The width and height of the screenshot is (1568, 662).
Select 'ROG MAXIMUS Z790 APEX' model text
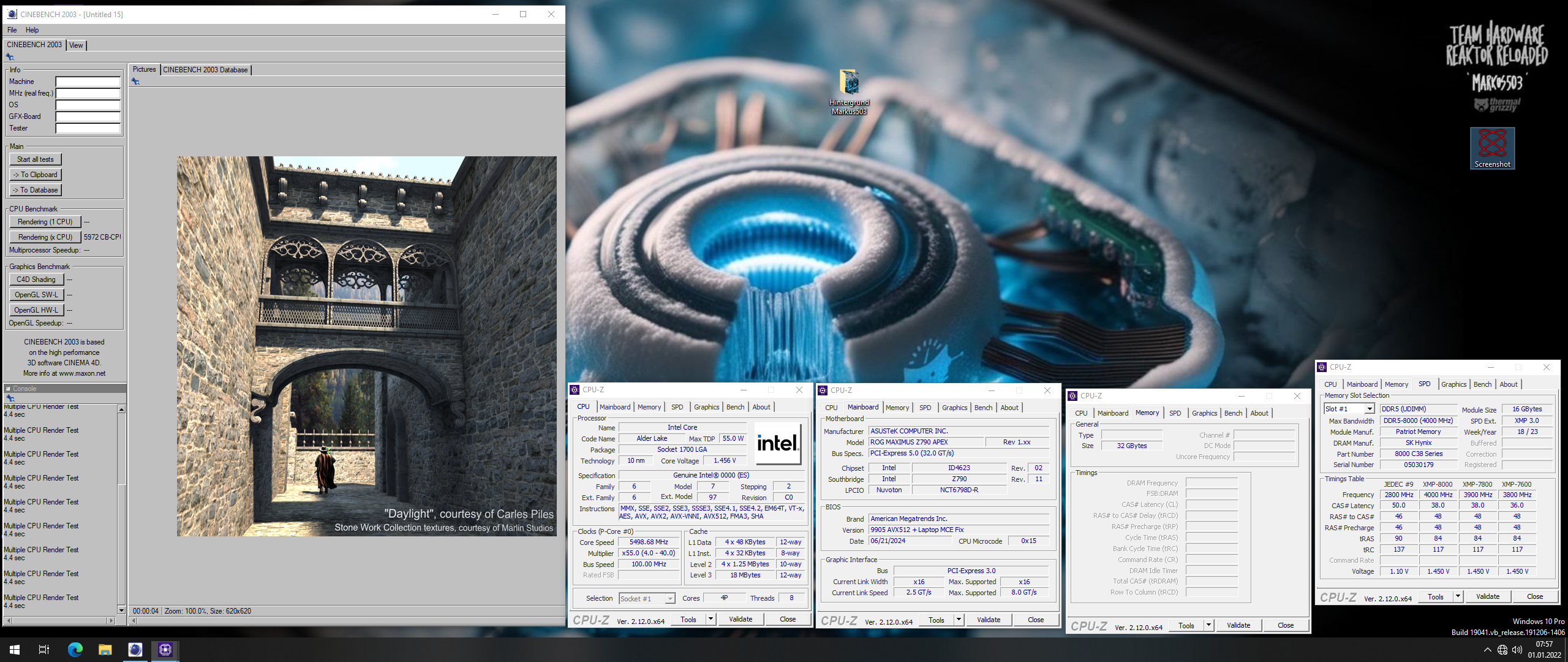909,442
